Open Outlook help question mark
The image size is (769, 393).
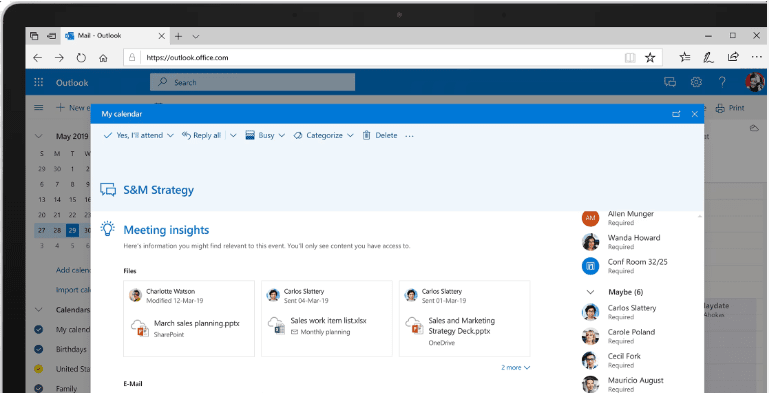click(x=722, y=82)
